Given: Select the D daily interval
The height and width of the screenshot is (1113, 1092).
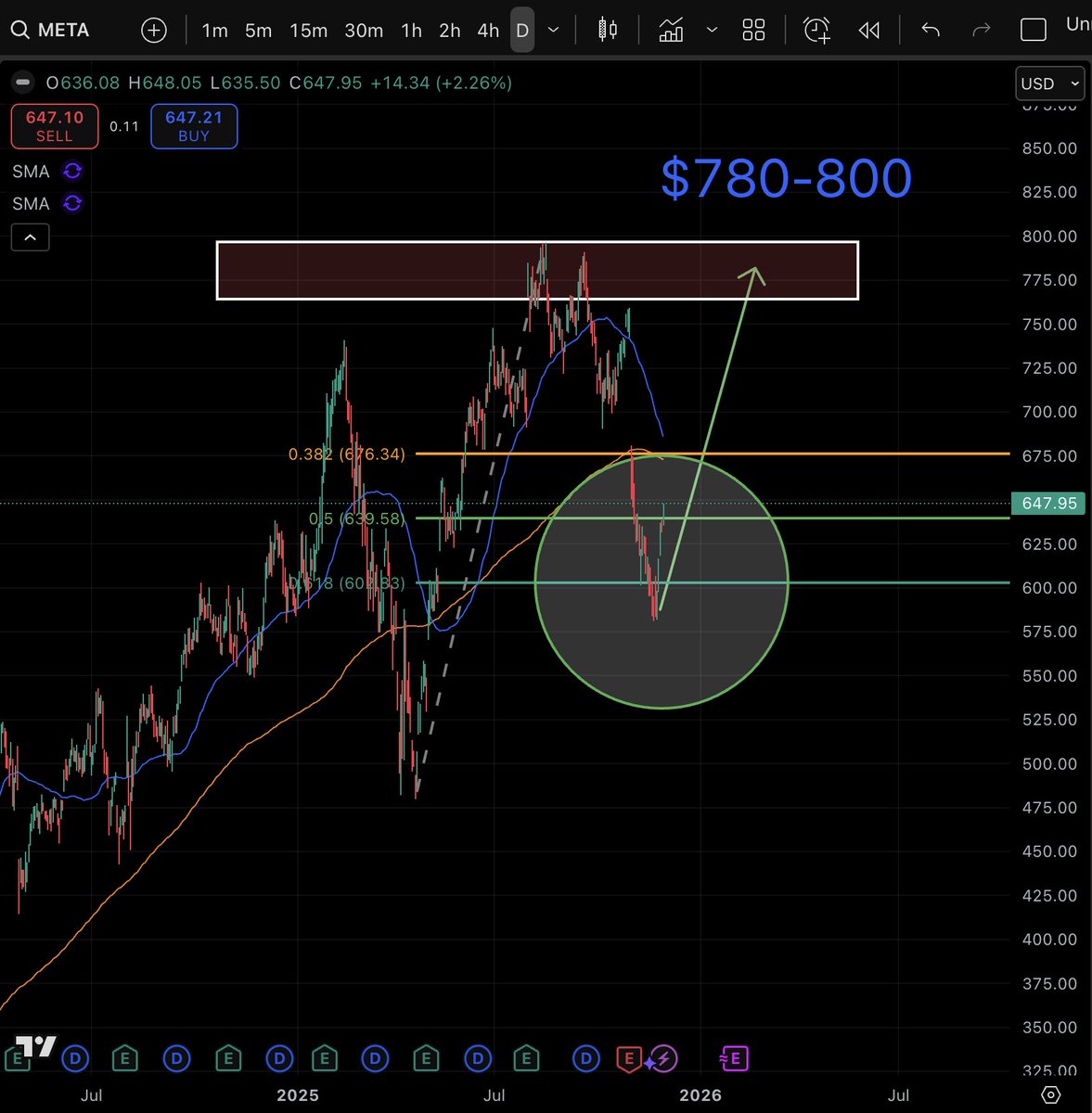Looking at the screenshot, I should coord(522,30).
